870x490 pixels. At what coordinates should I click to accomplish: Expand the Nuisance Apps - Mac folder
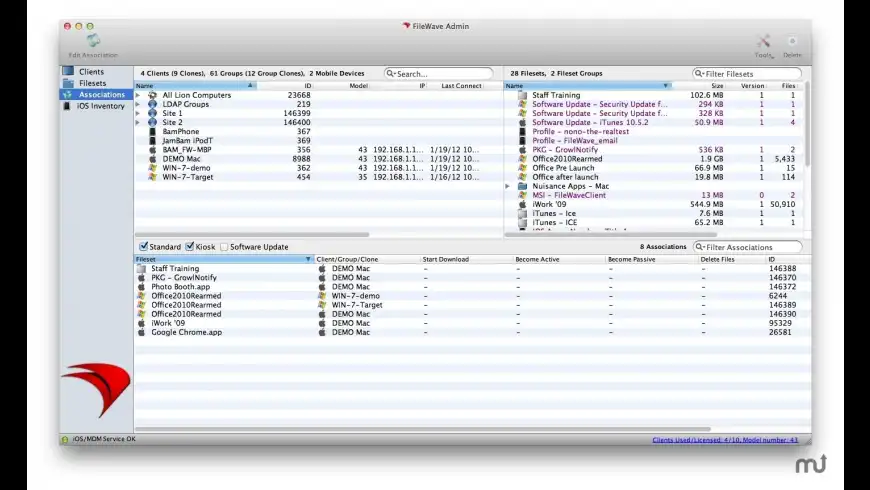(507, 186)
